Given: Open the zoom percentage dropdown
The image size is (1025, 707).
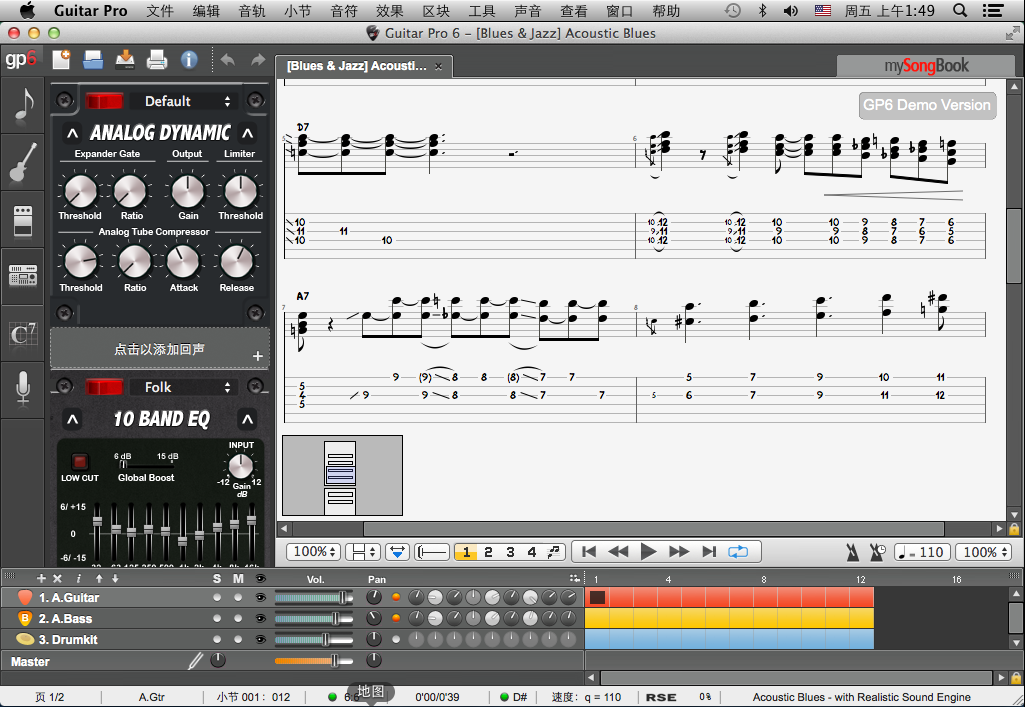Looking at the screenshot, I should [x=313, y=551].
